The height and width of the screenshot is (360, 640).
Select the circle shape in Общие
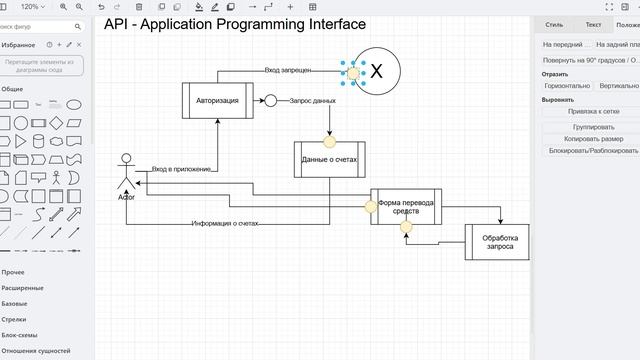pyautogui.click(x=21, y=123)
